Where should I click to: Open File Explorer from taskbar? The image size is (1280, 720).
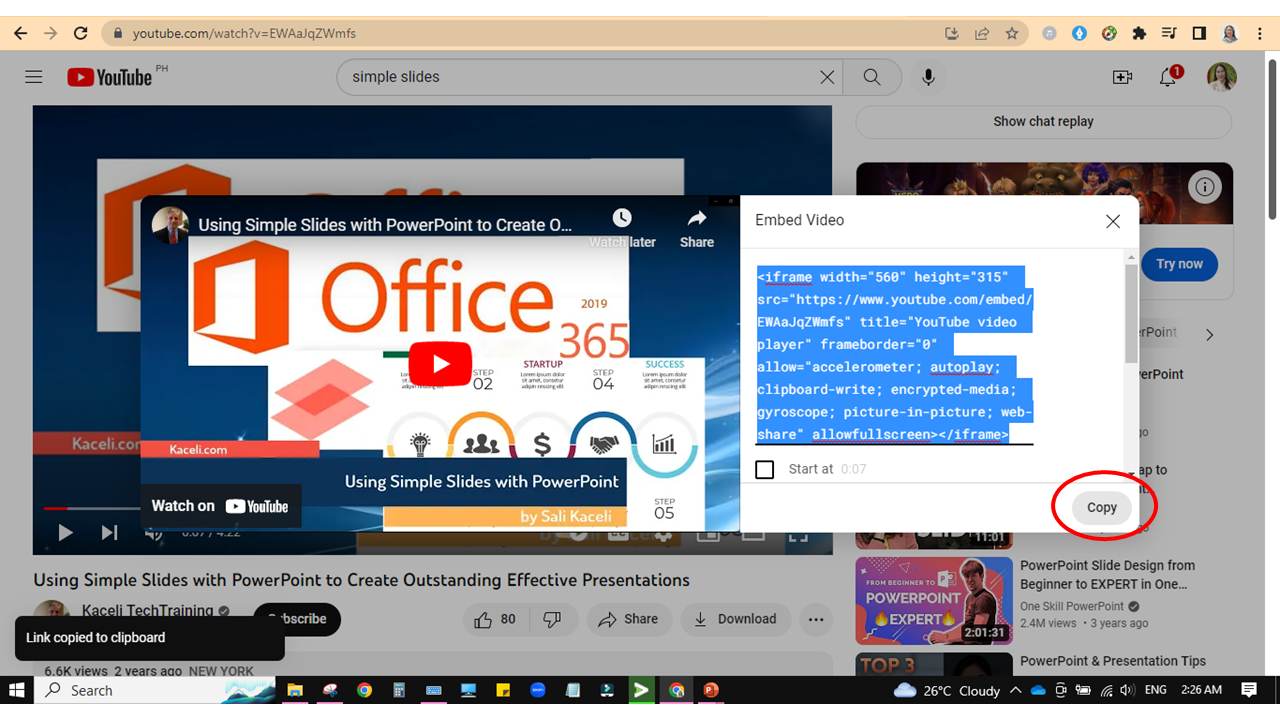click(295, 690)
